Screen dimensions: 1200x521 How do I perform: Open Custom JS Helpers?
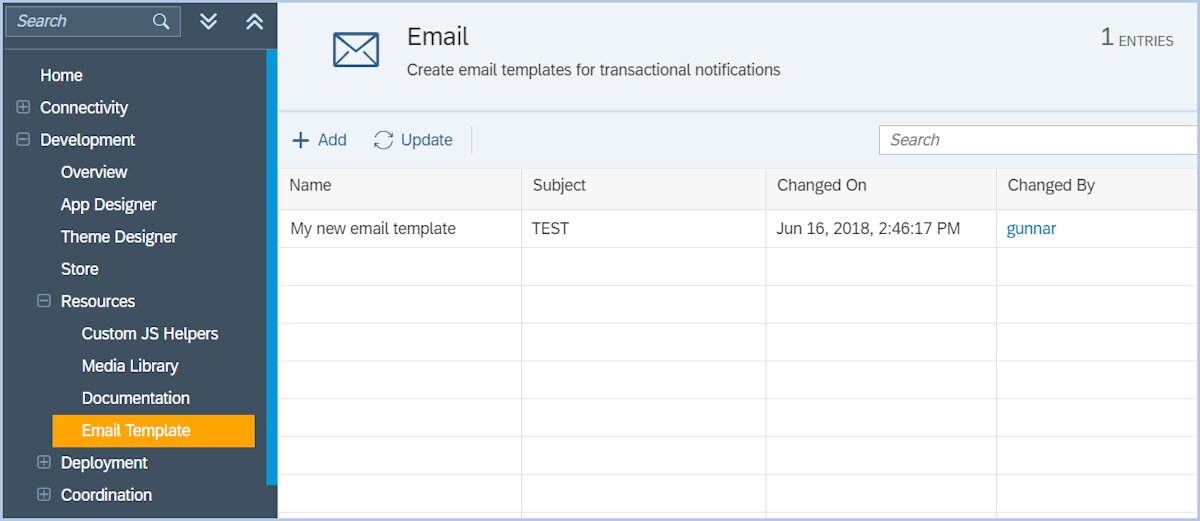point(149,333)
